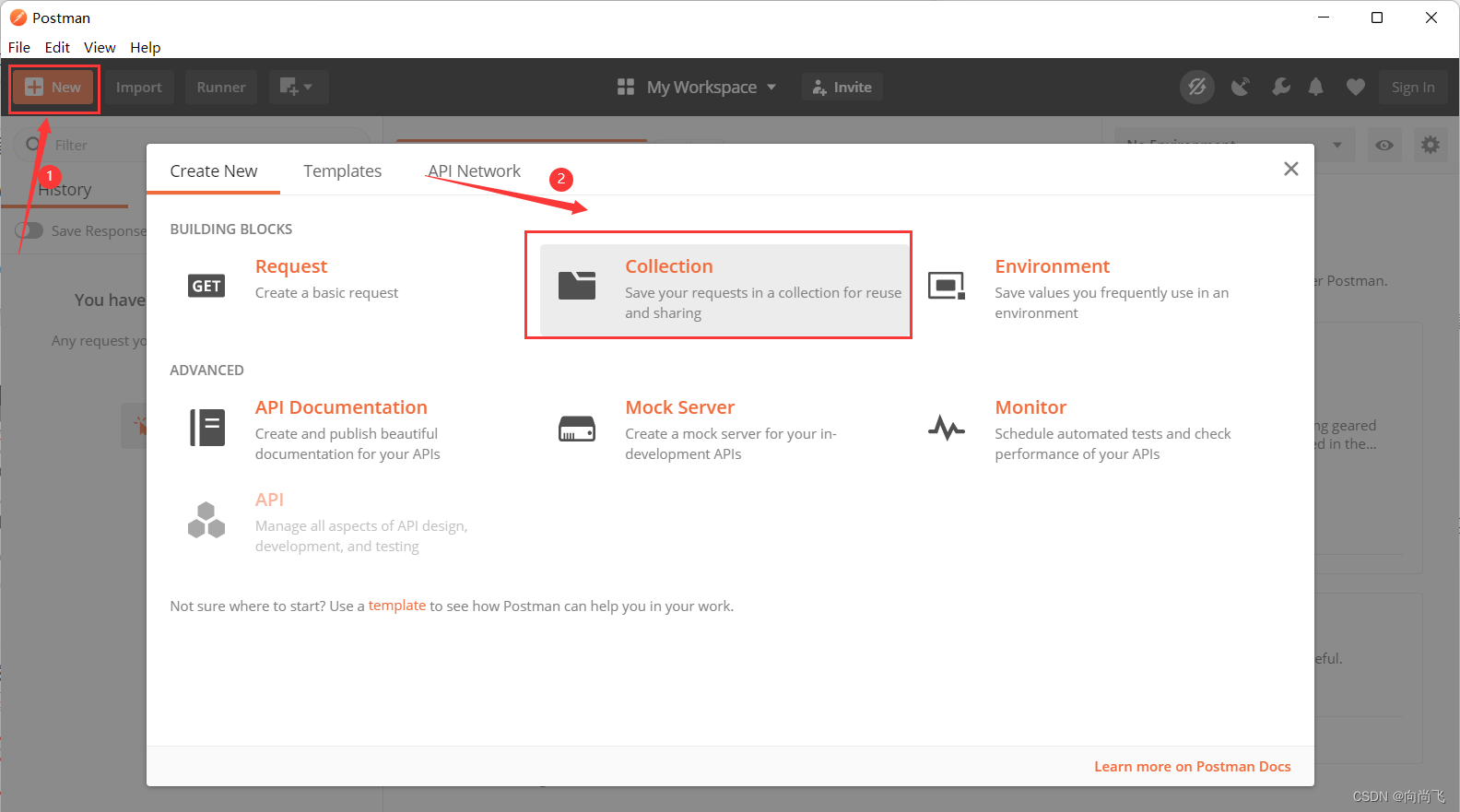Viewport: 1460px width, 812px height.
Task: Open notifications bell icon
Action: click(x=1316, y=88)
